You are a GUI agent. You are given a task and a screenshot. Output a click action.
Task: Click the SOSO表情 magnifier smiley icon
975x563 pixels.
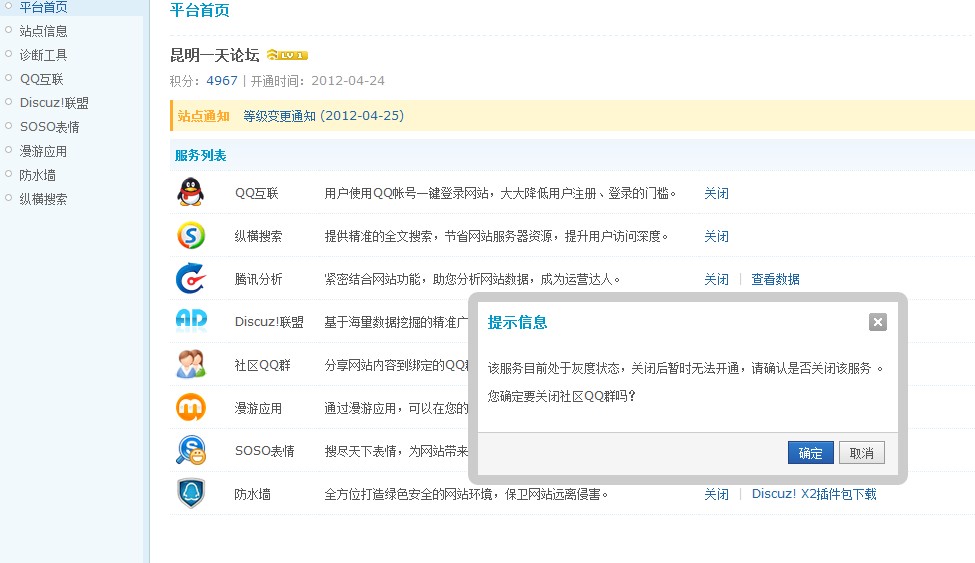[191, 450]
